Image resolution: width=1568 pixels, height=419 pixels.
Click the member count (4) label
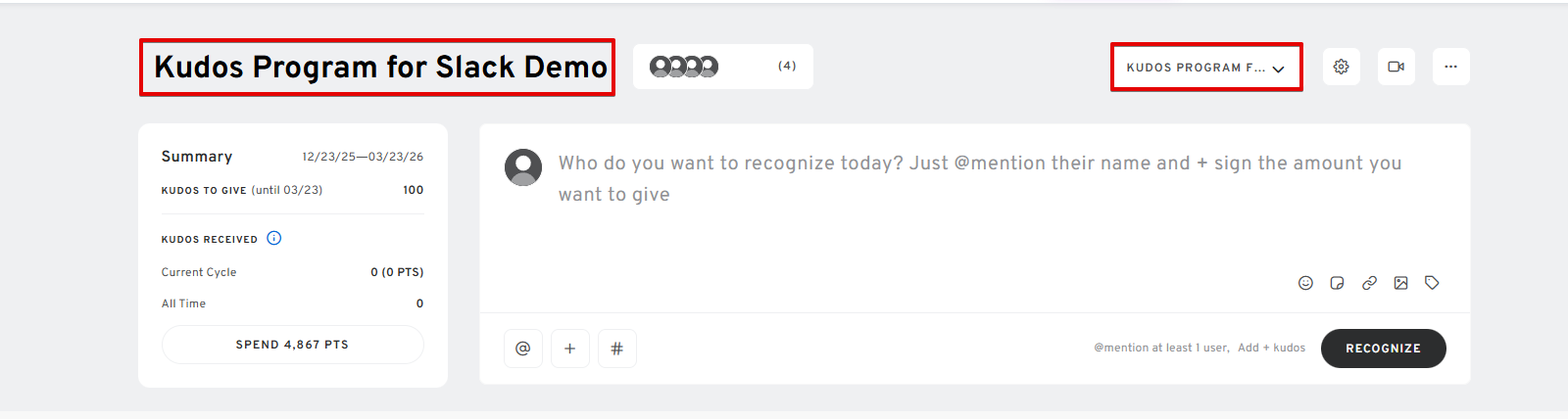click(787, 67)
